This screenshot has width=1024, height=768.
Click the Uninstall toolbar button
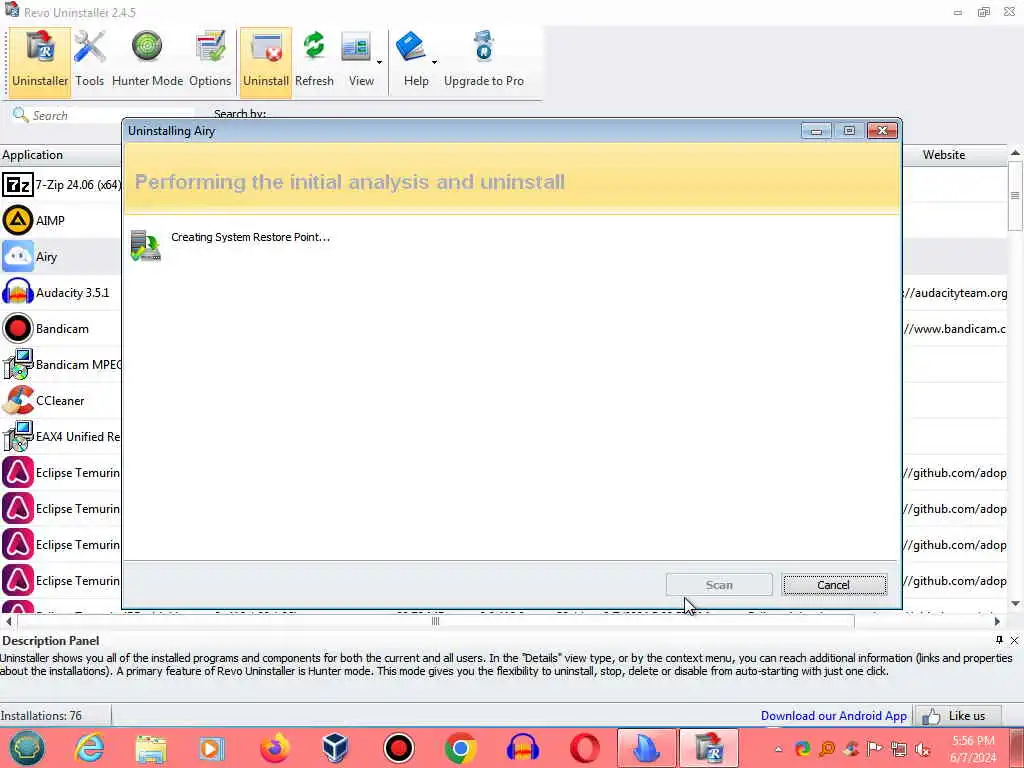point(266,60)
